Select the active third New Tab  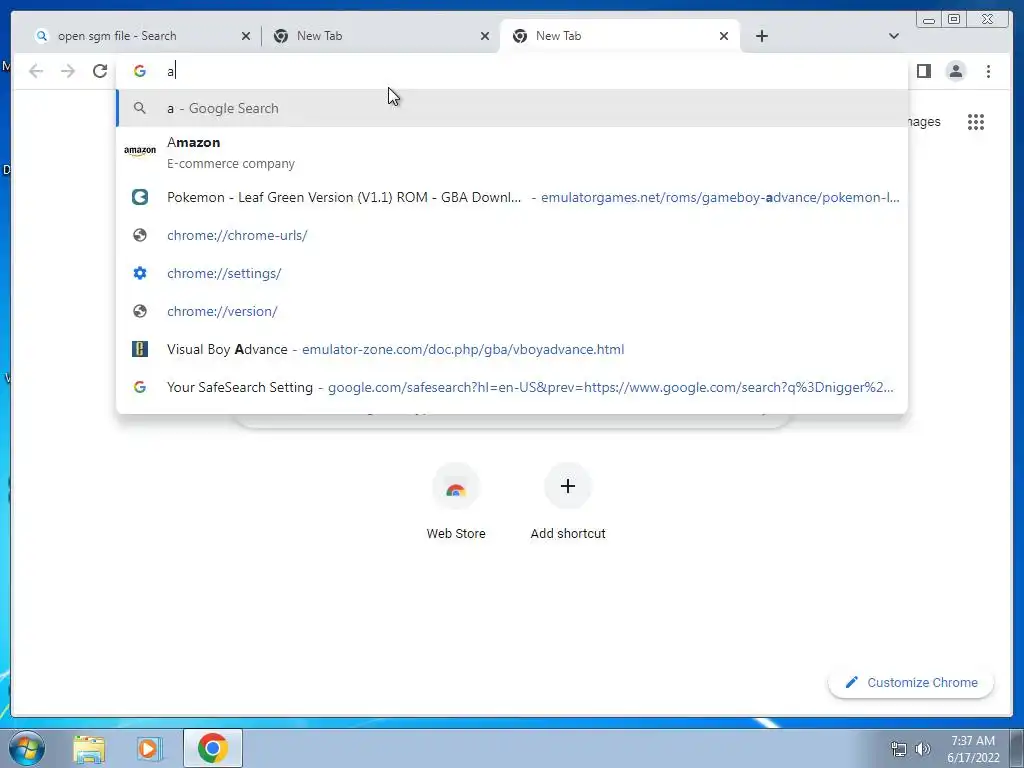coord(619,36)
